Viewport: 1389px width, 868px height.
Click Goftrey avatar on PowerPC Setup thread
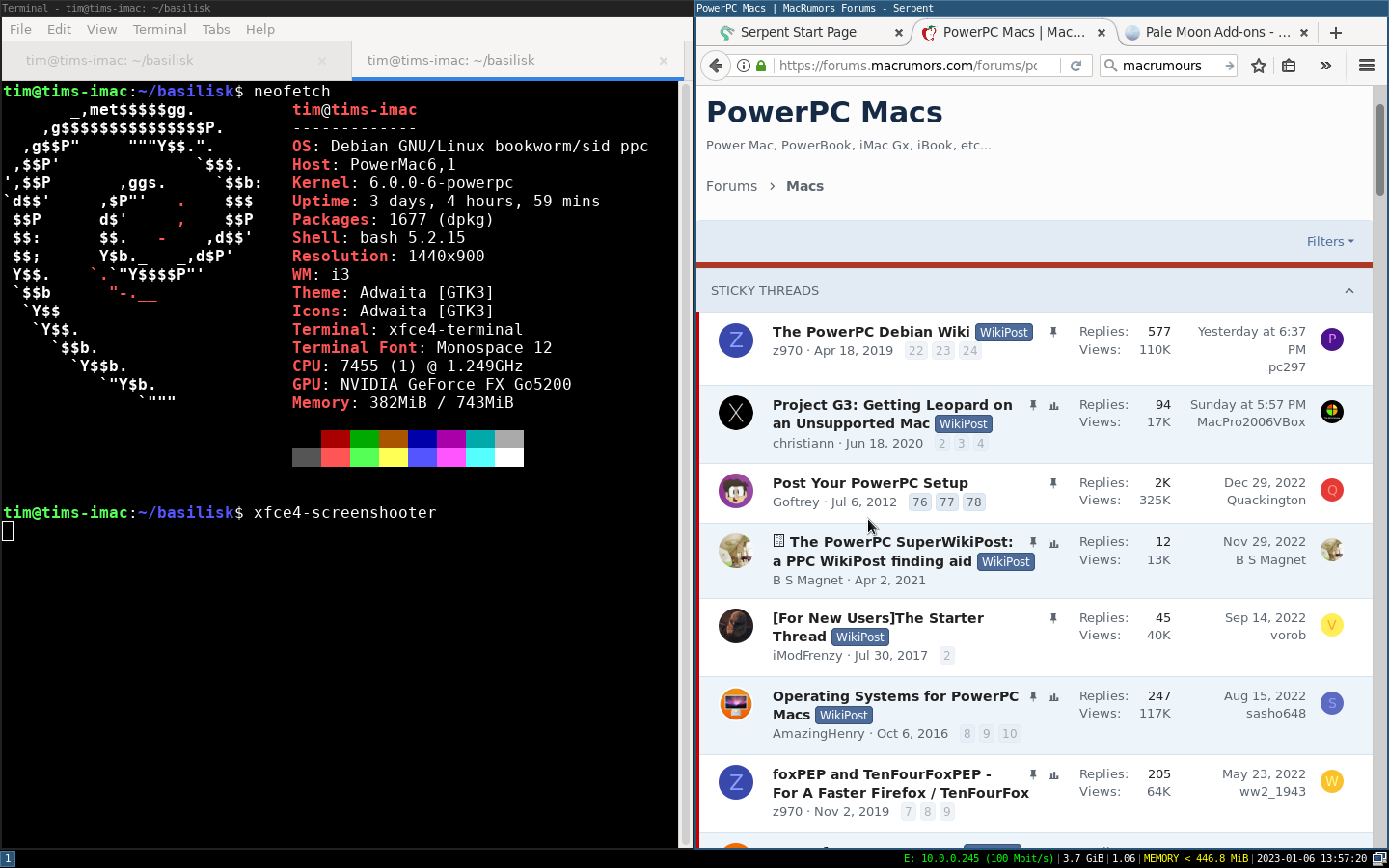(736, 491)
